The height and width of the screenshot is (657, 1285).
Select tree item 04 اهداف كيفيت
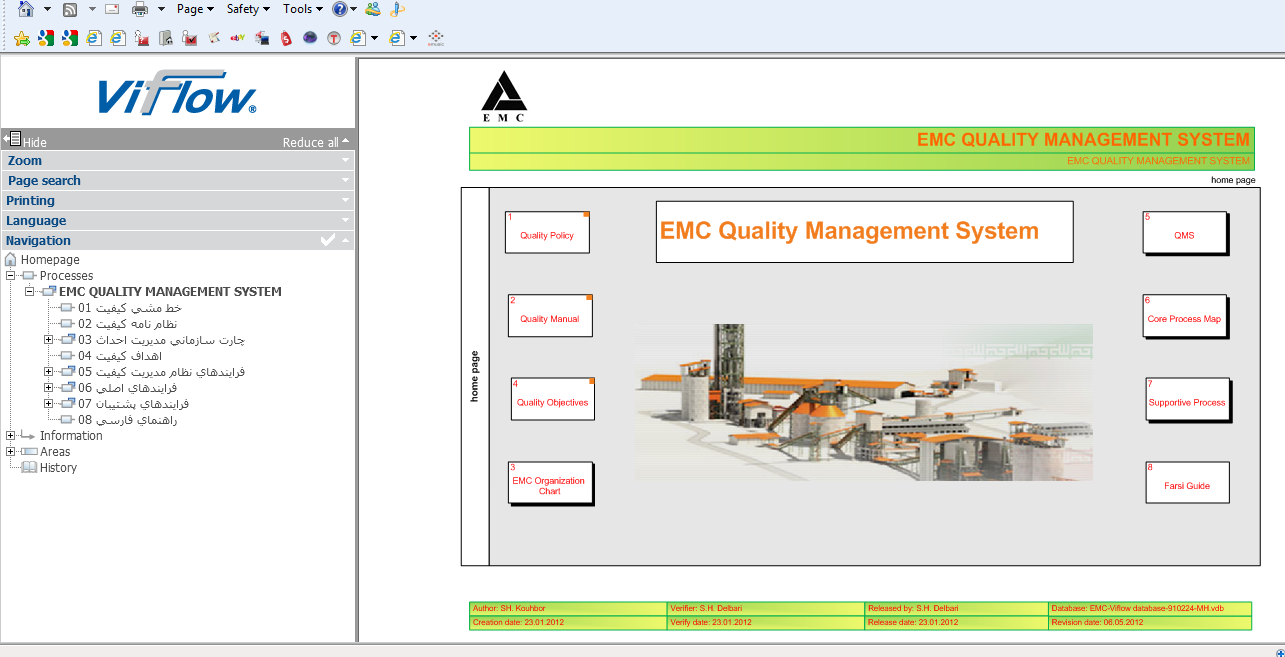119,356
